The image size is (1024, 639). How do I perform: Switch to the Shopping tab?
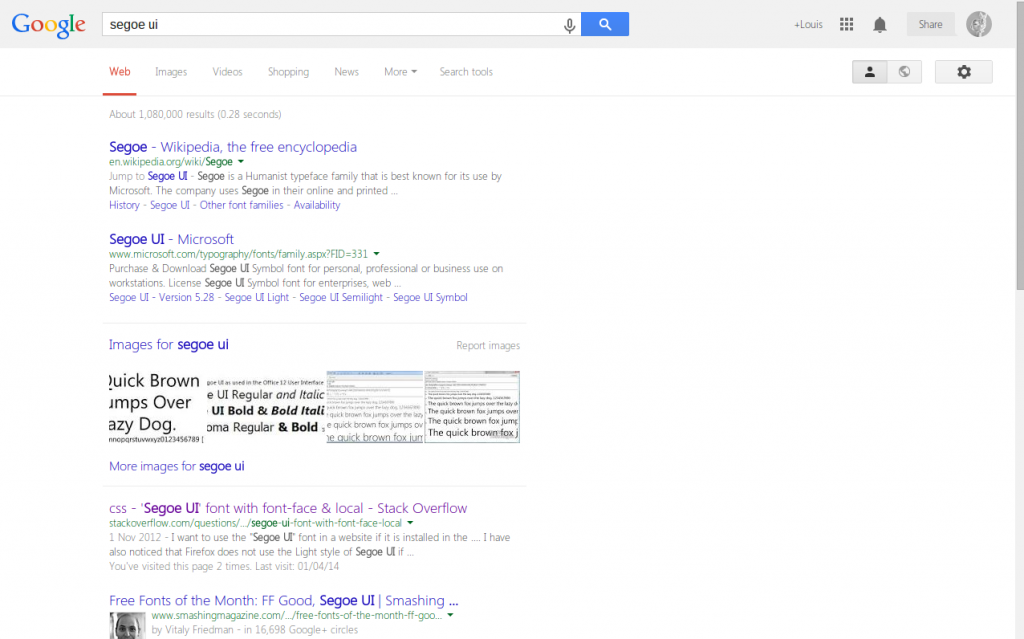tap(288, 72)
